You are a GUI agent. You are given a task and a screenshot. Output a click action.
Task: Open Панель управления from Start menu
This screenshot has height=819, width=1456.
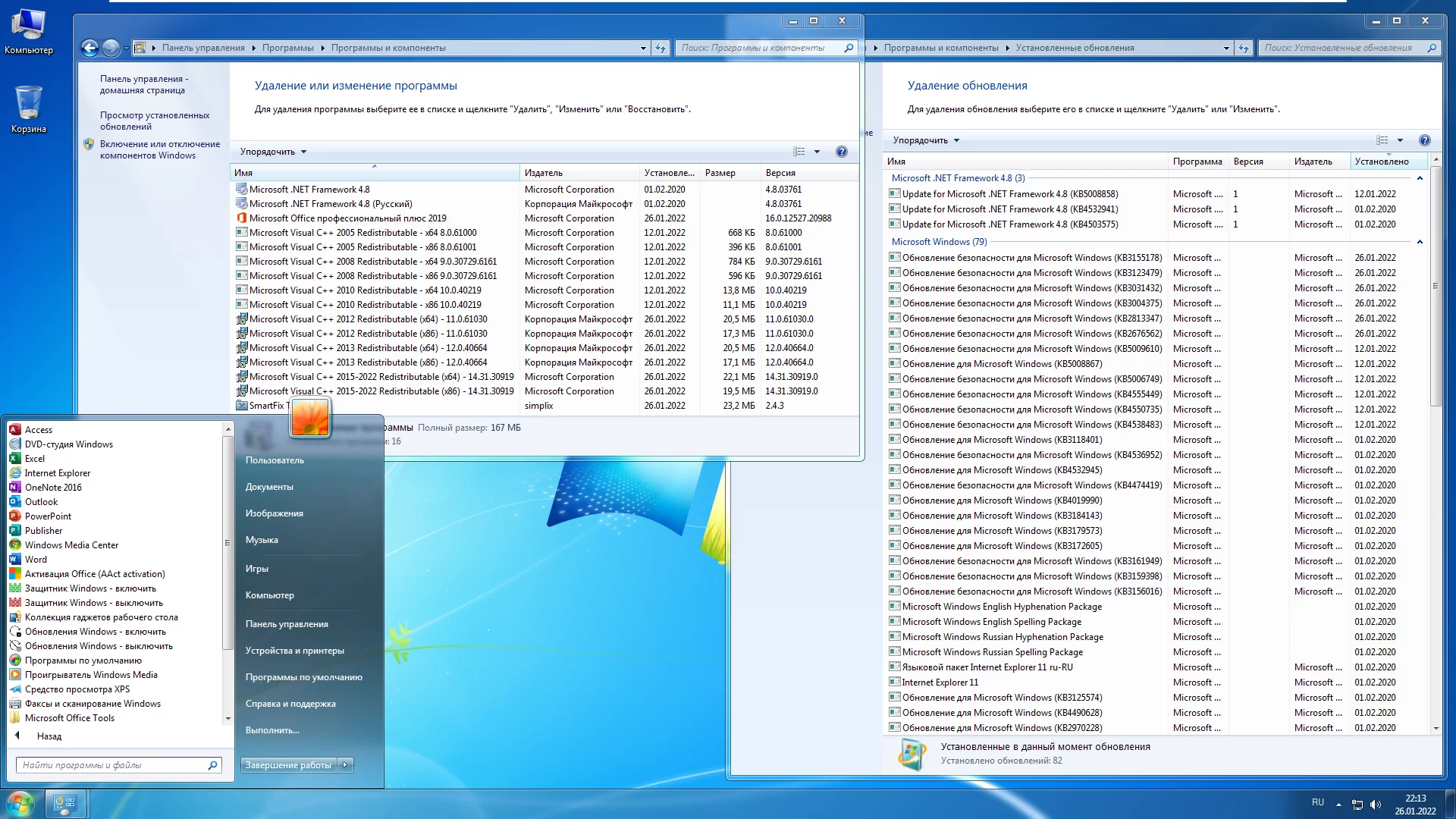pyautogui.click(x=287, y=624)
